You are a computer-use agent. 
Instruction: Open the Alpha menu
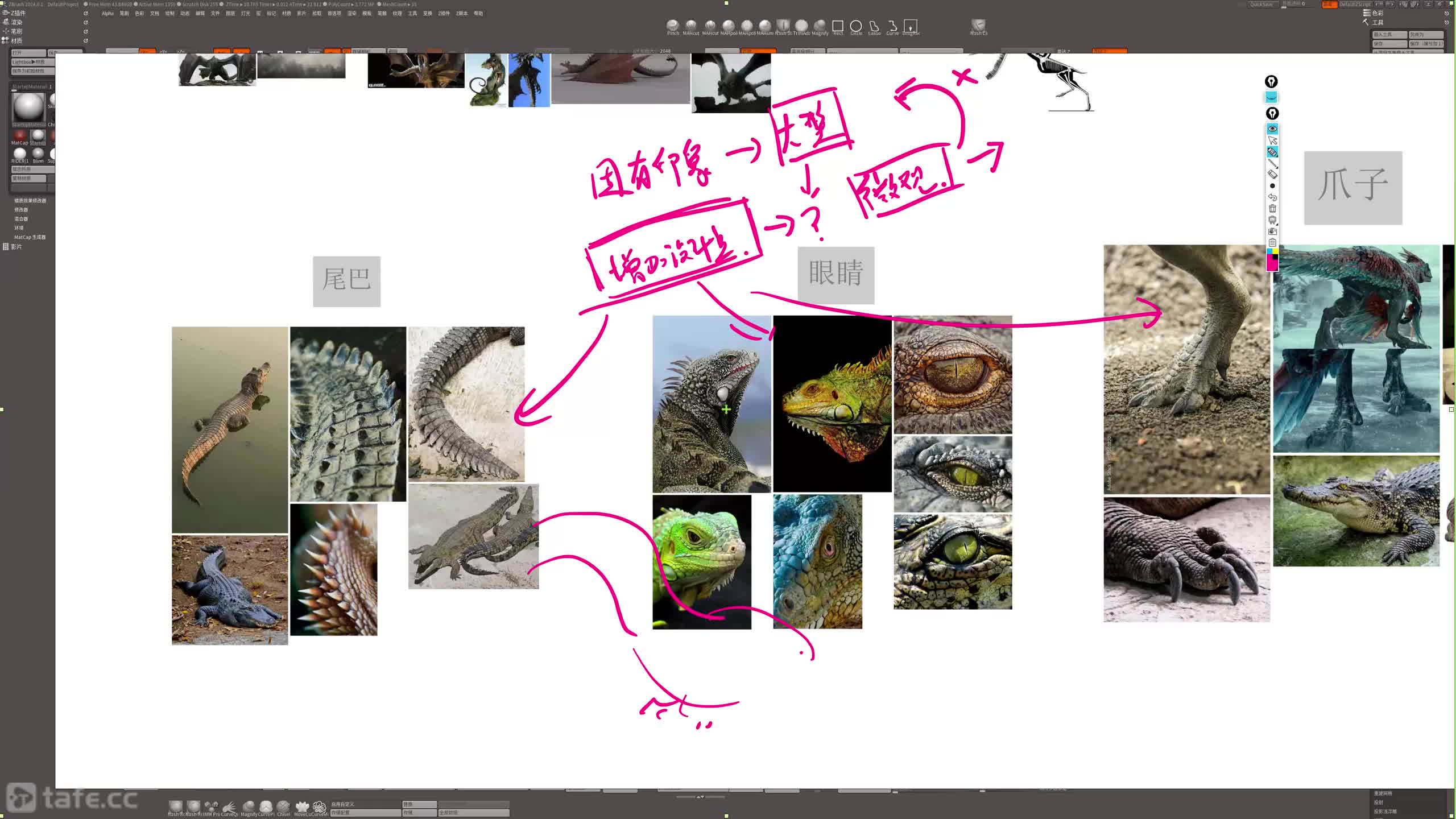pos(107,14)
